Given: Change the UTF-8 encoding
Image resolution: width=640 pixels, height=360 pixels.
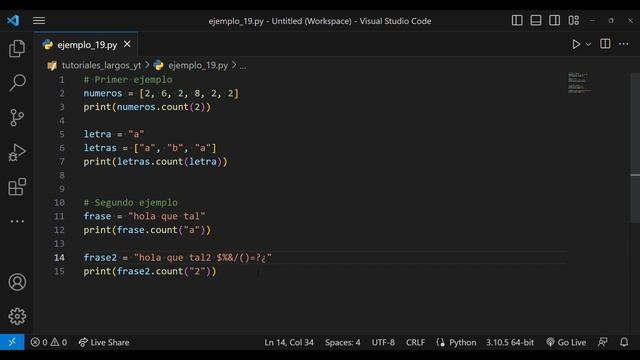Looking at the screenshot, I should click(x=383, y=342).
